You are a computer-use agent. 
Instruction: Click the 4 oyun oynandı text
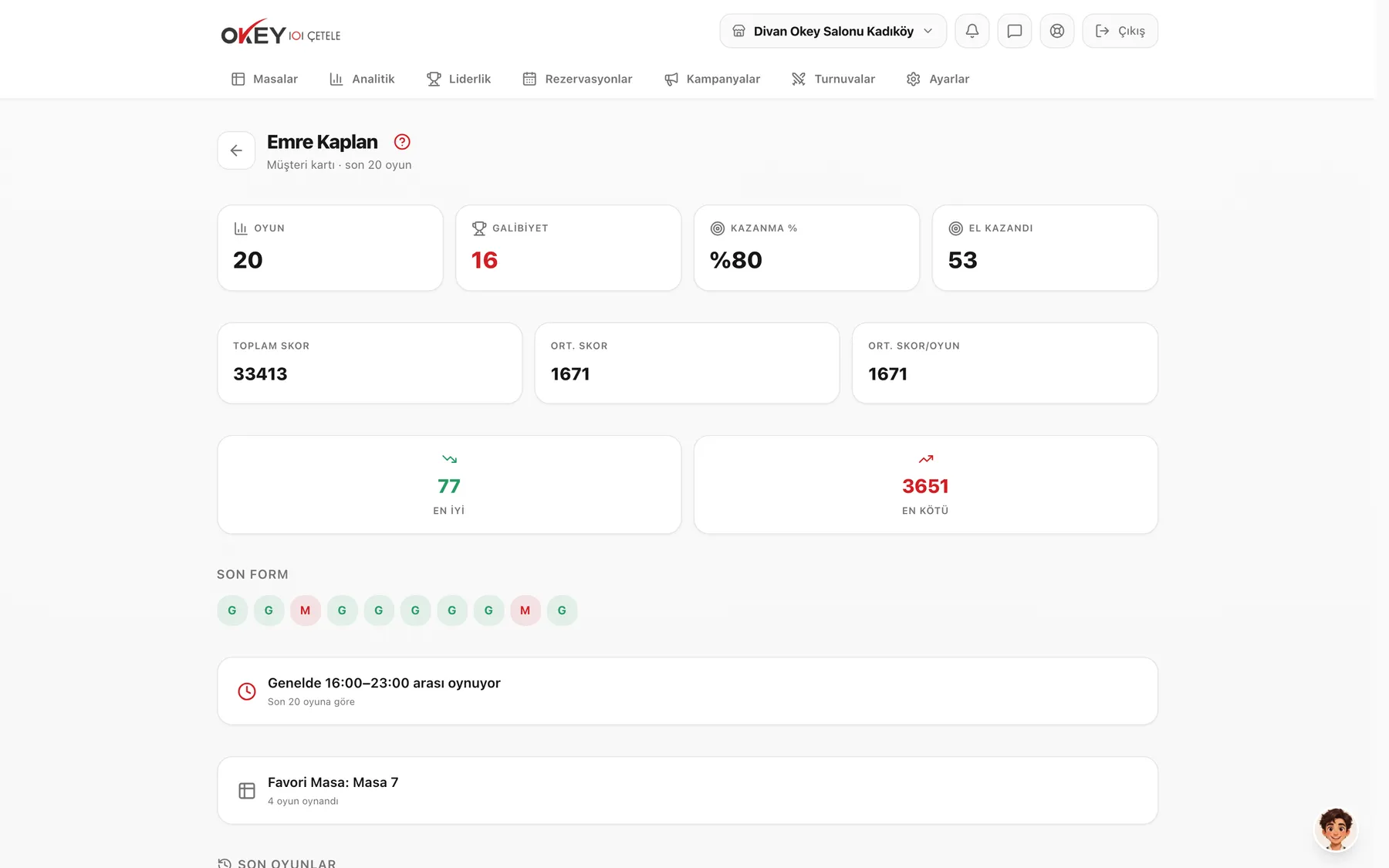tap(303, 801)
